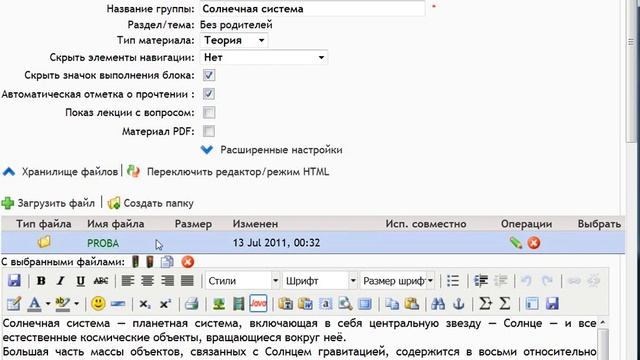Open the 'Стили' styles dropdown
The width and height of the screenshot is (640, 360).
(242, 281)
